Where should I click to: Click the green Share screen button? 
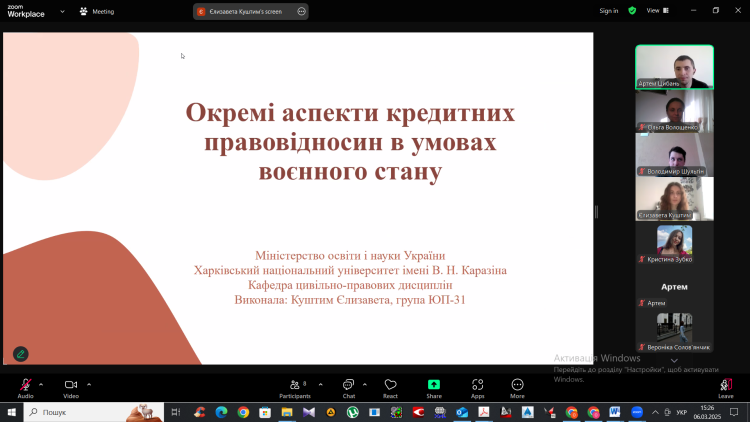pos(434,388)
